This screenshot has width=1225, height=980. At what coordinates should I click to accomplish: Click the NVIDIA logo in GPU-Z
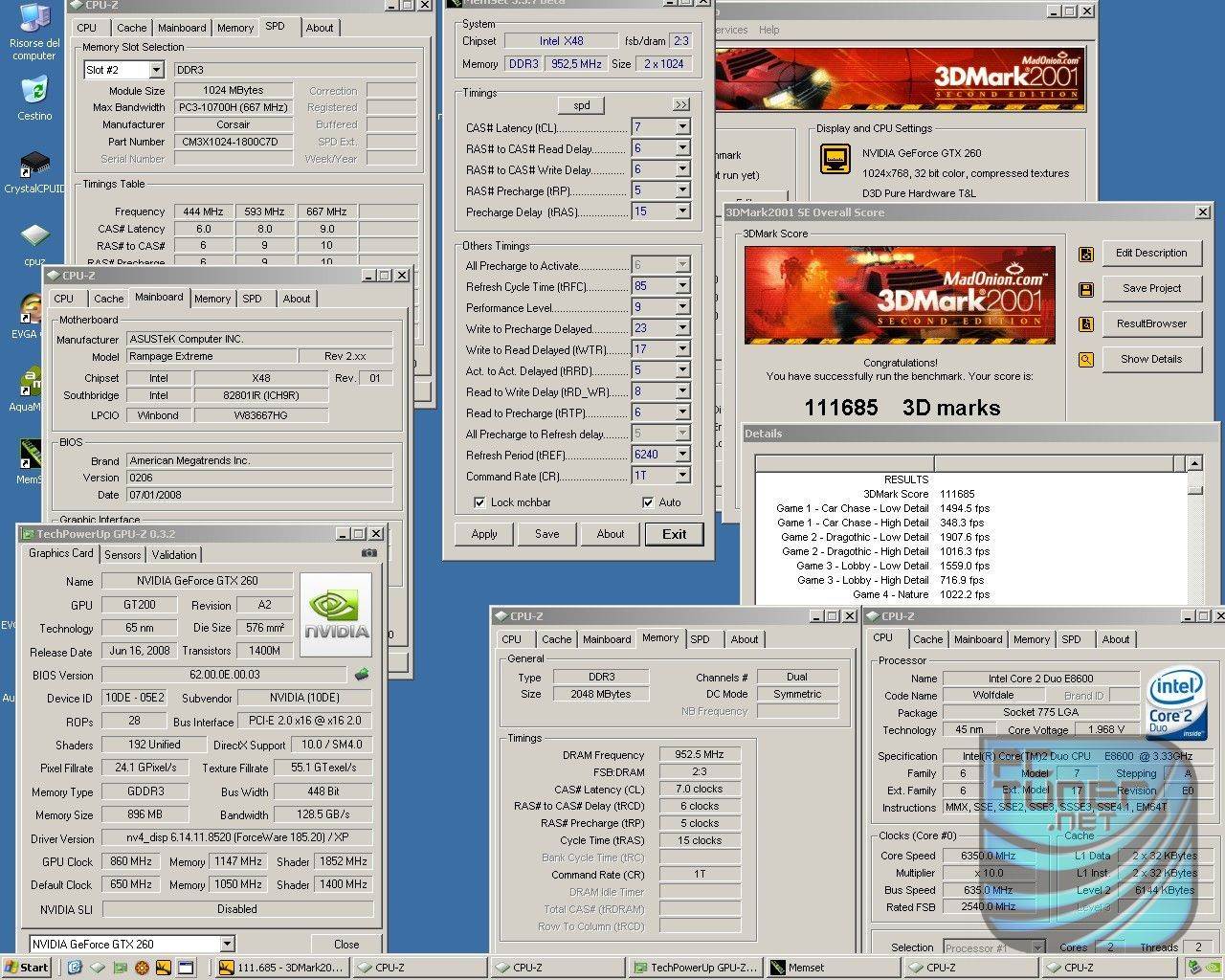[336, 614]
